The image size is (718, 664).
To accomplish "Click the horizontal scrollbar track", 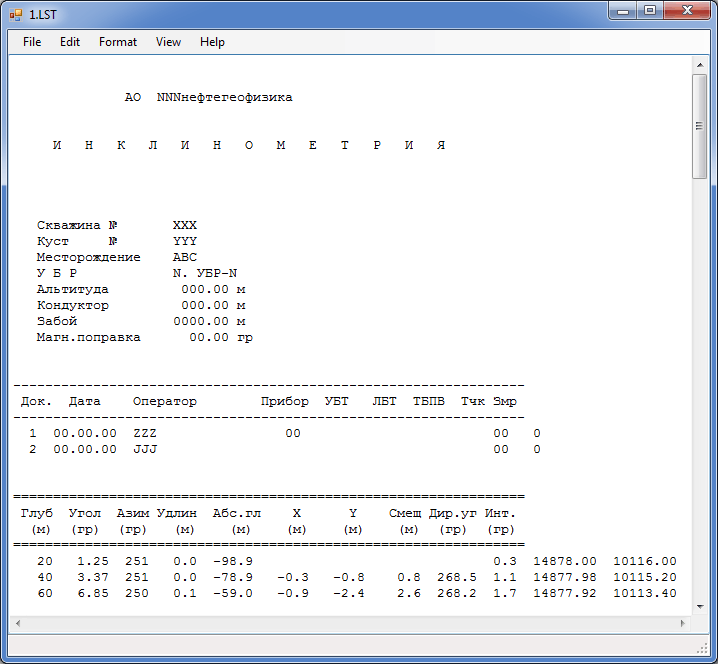I will (350, 623).
